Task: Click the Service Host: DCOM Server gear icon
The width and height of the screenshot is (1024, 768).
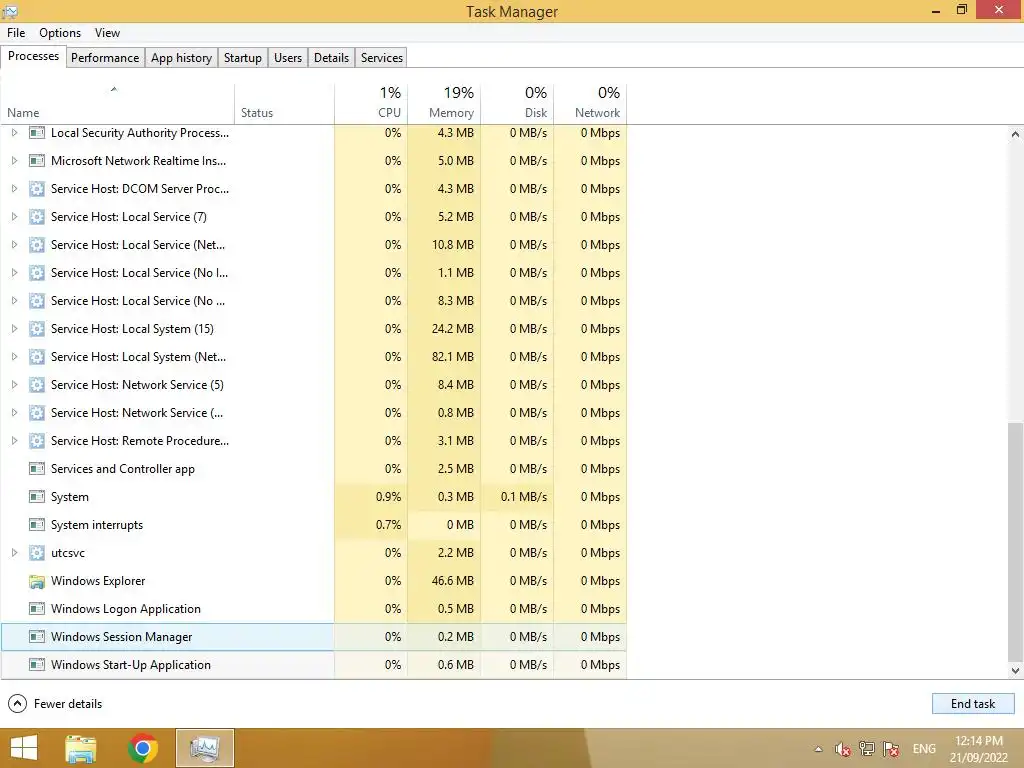Action: [x=37, y=189]
